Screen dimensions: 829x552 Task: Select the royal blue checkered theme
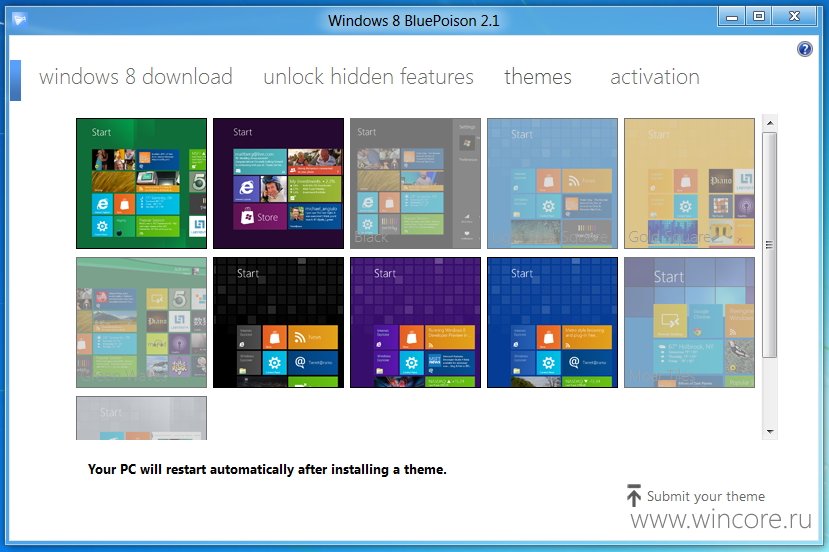pos(552,323)
